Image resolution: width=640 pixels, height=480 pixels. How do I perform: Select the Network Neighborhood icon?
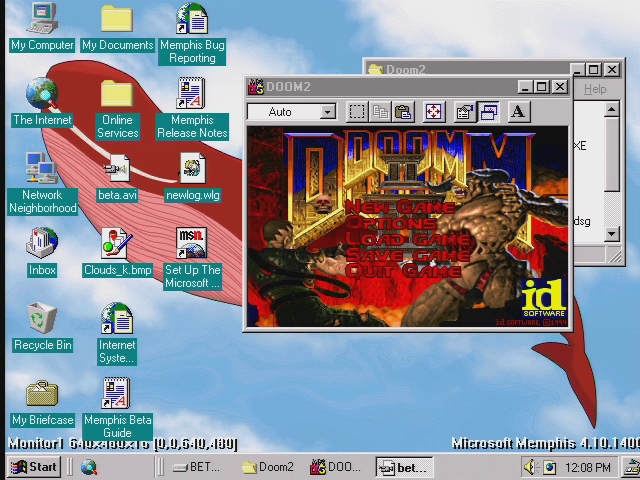(42, 184)
